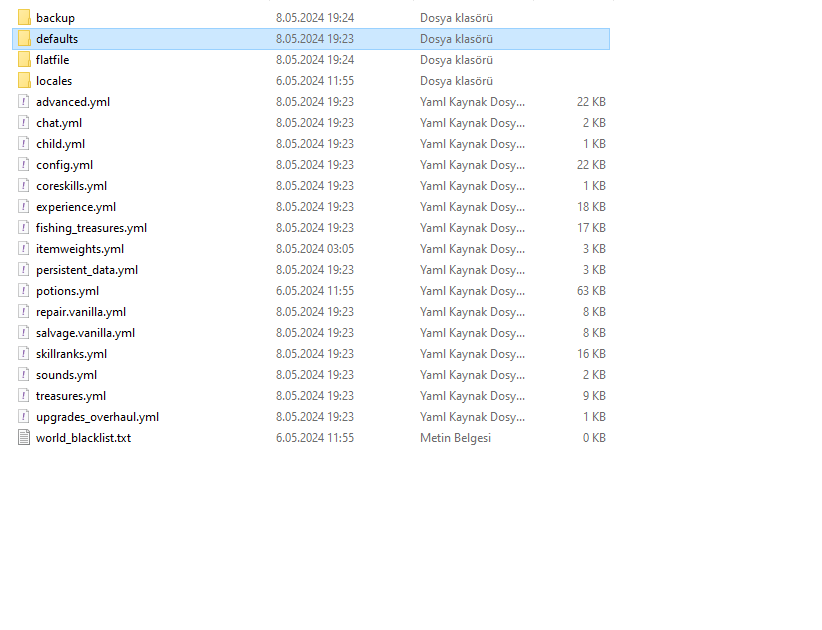
Task: Click the 63 KB size of potions.yml
Action: pyautogui.click(x=591, y=290)
